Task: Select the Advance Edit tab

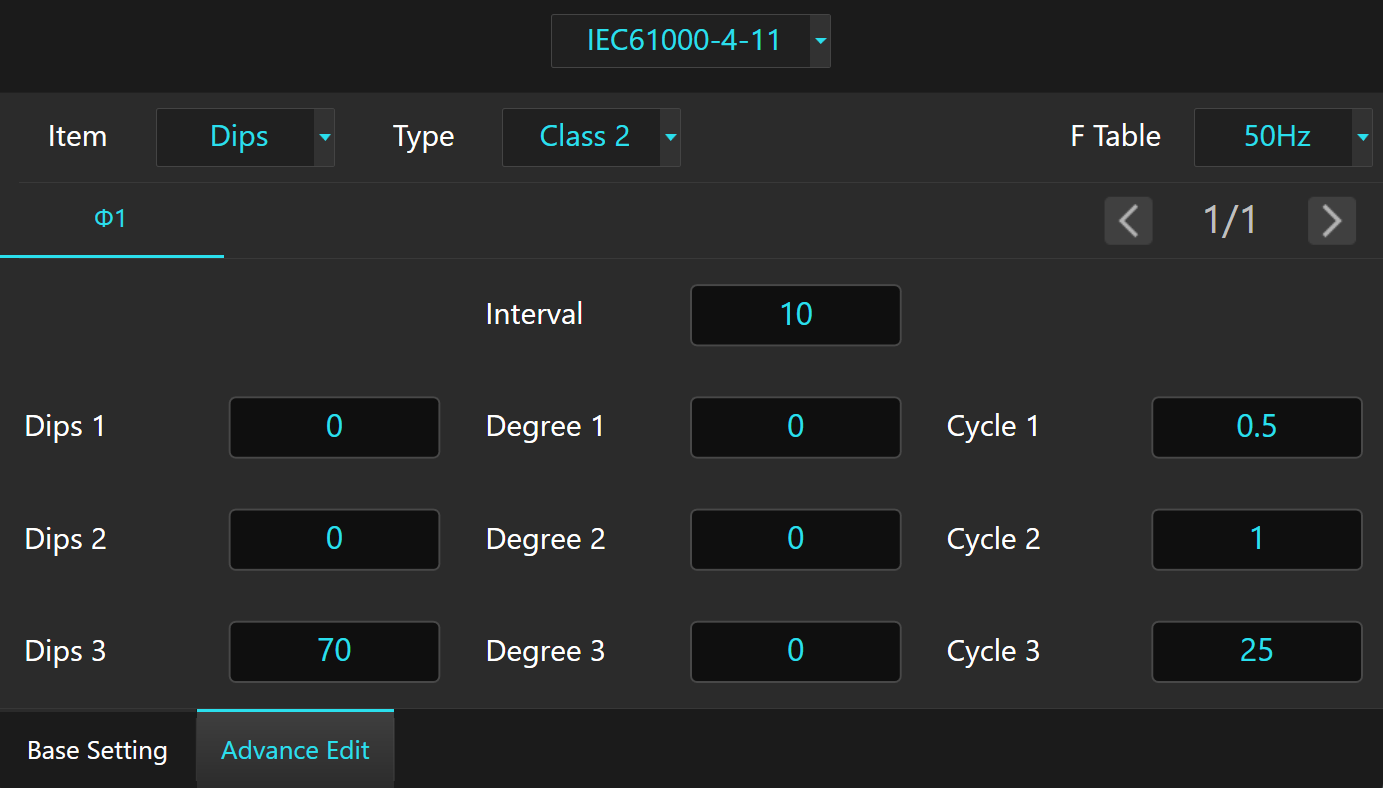Action: tap(295, 750)
